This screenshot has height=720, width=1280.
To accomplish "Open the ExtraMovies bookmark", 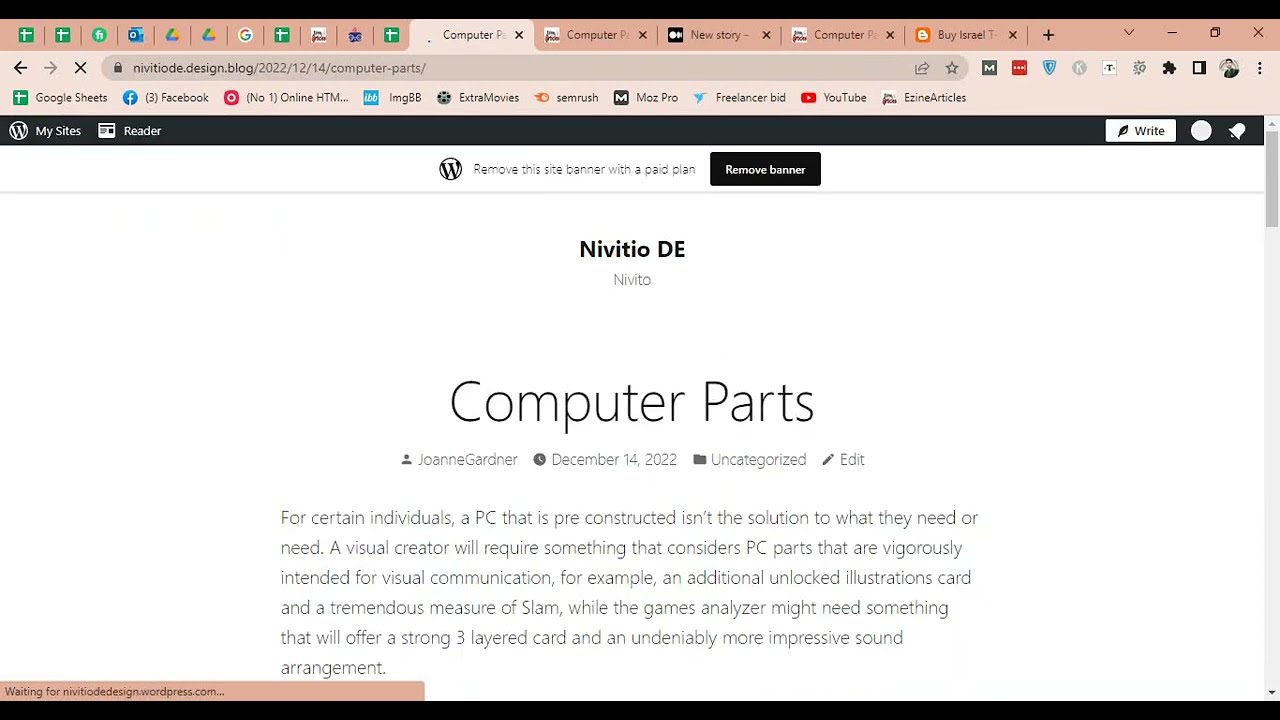I will click(478, 98).
